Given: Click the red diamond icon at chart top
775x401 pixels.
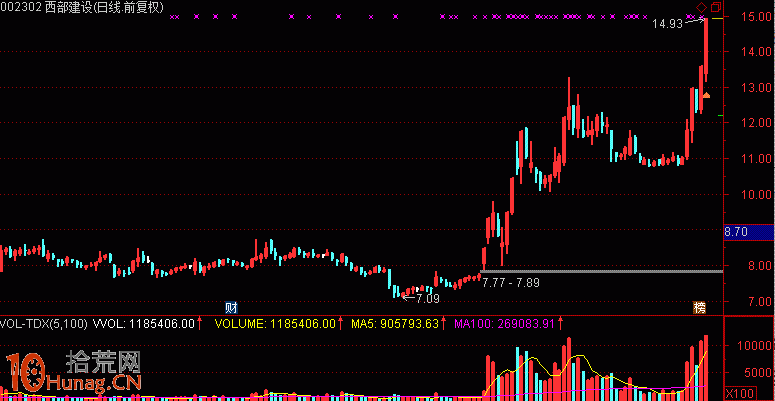Looking at the screenshot, I should pos(701,7).
